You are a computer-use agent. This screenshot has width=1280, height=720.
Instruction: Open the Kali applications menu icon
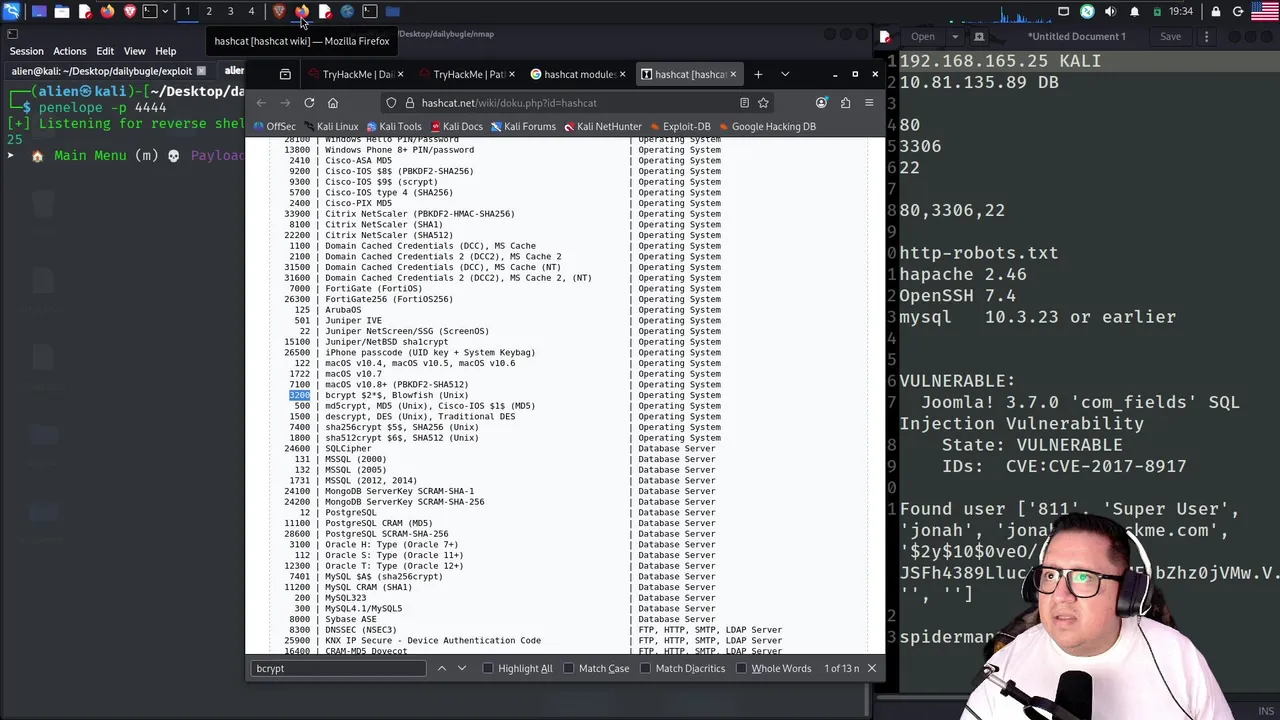click(x=11, y=11)
